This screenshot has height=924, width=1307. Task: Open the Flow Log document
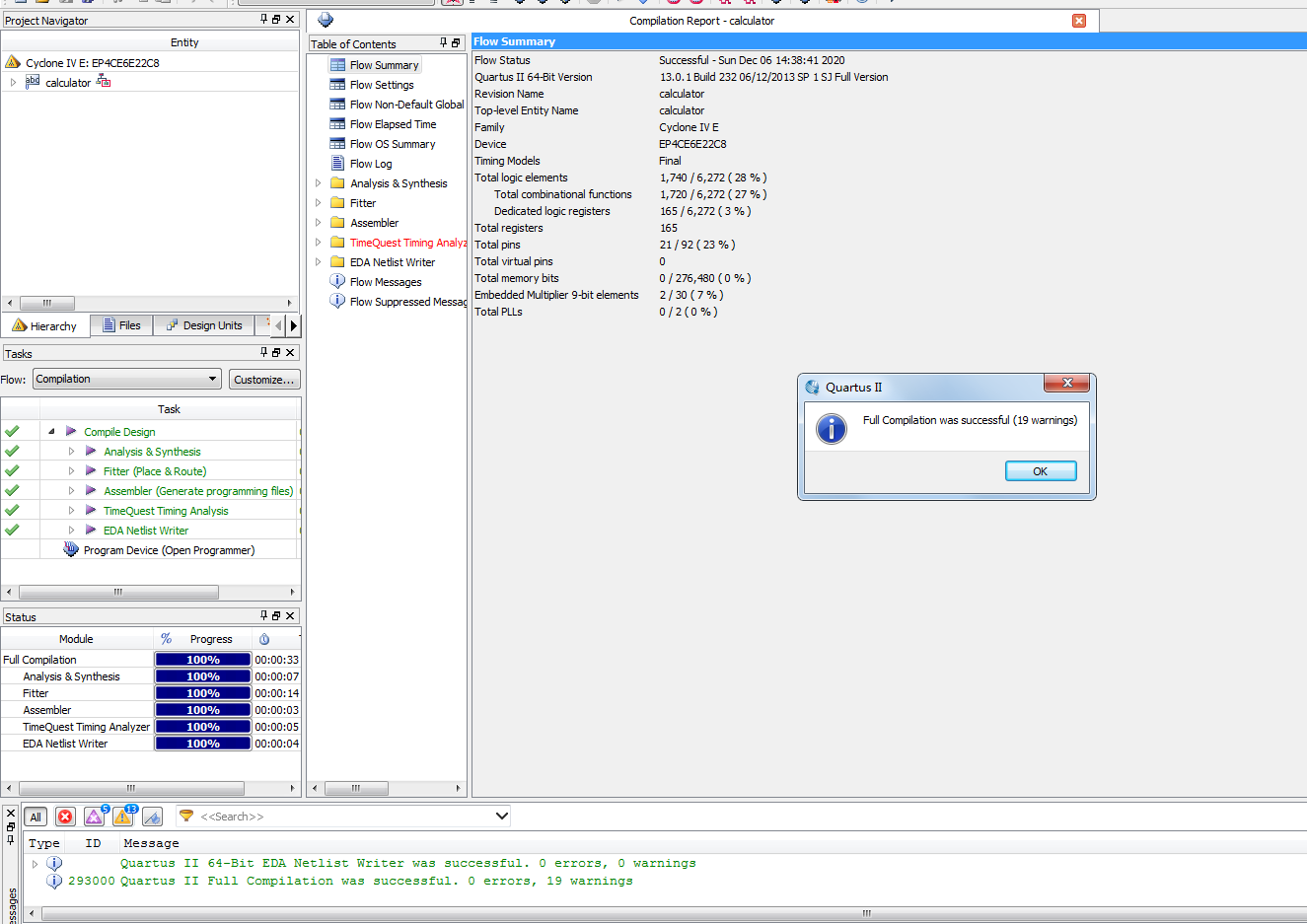coord(370,164)
